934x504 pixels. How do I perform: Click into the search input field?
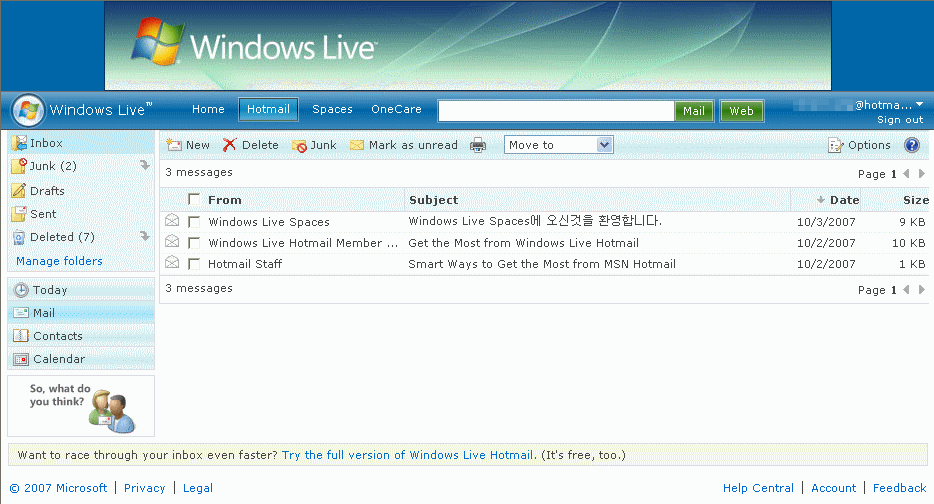[556, 111]
